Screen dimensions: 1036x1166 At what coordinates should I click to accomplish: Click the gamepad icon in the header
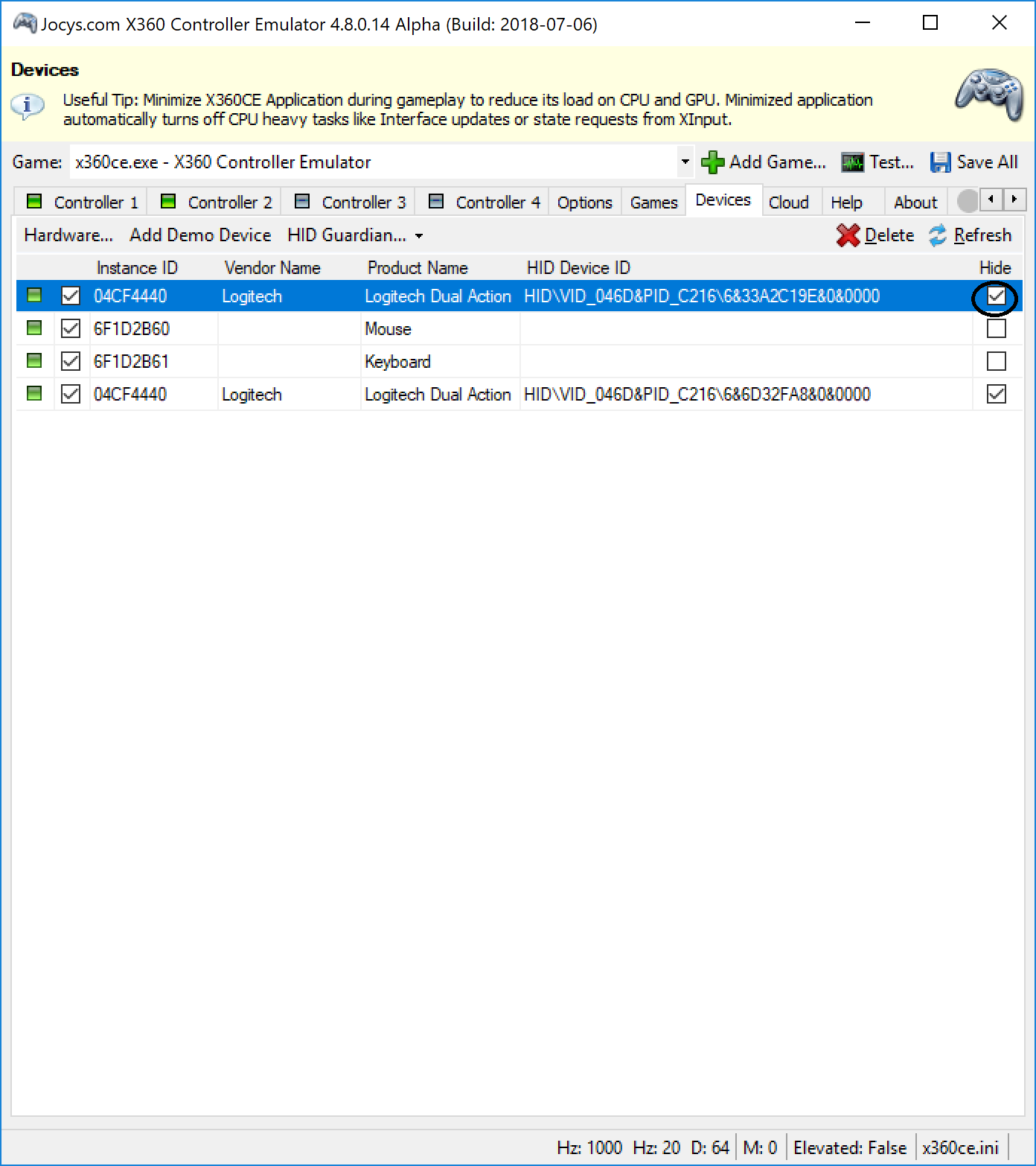989,94
